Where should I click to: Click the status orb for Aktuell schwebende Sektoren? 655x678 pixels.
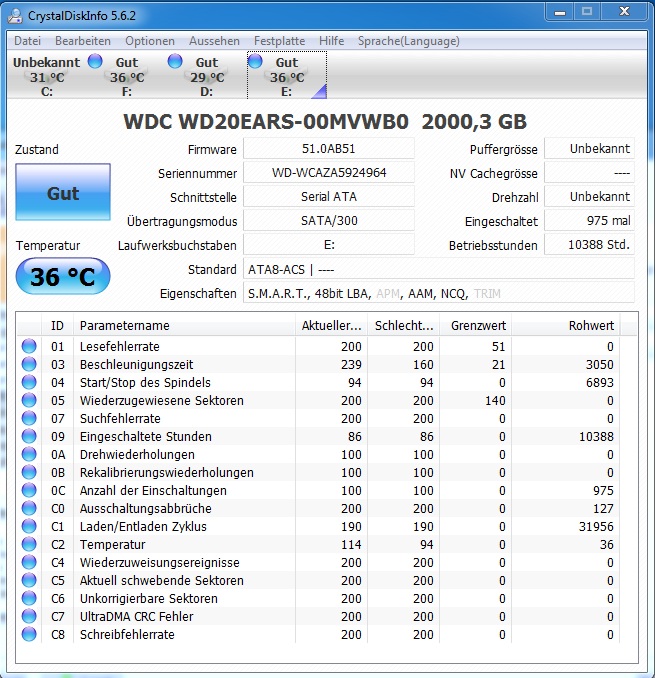pos(29,580)
